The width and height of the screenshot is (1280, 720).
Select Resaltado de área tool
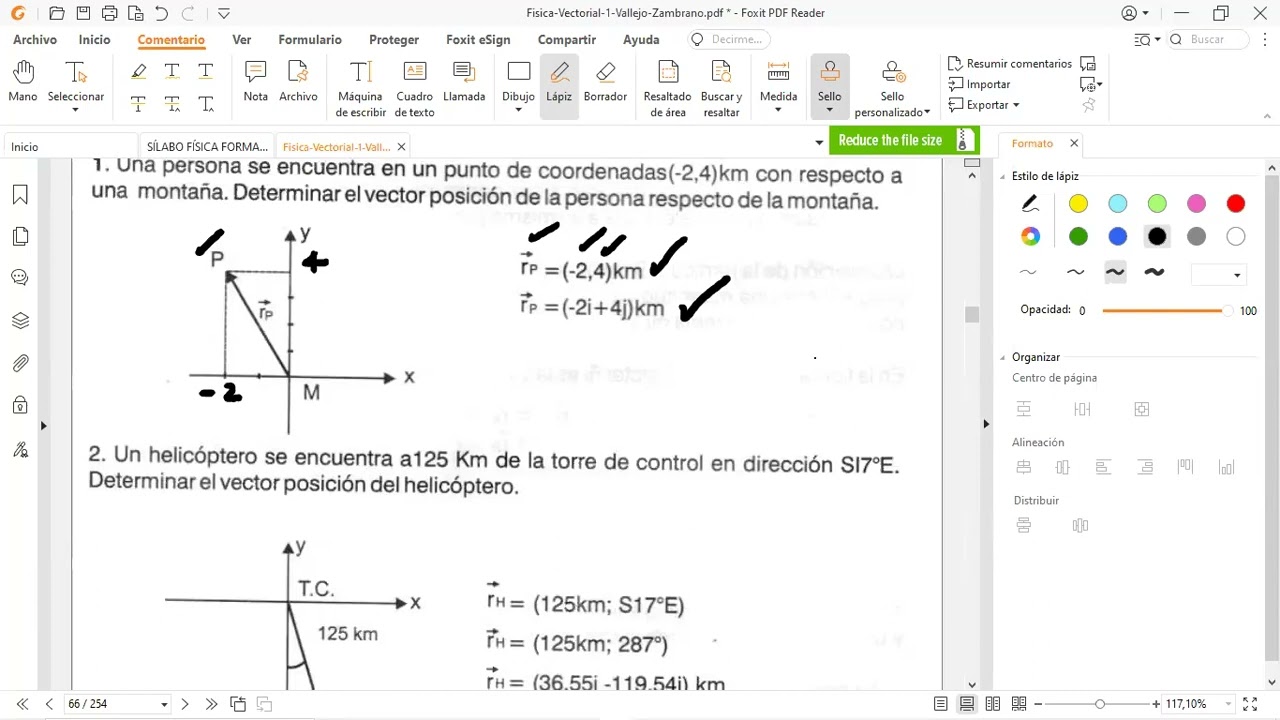[667, 88]
